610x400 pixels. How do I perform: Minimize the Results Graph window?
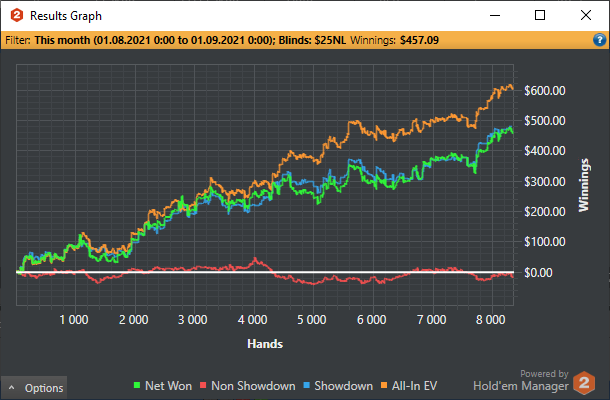point(495,16)
